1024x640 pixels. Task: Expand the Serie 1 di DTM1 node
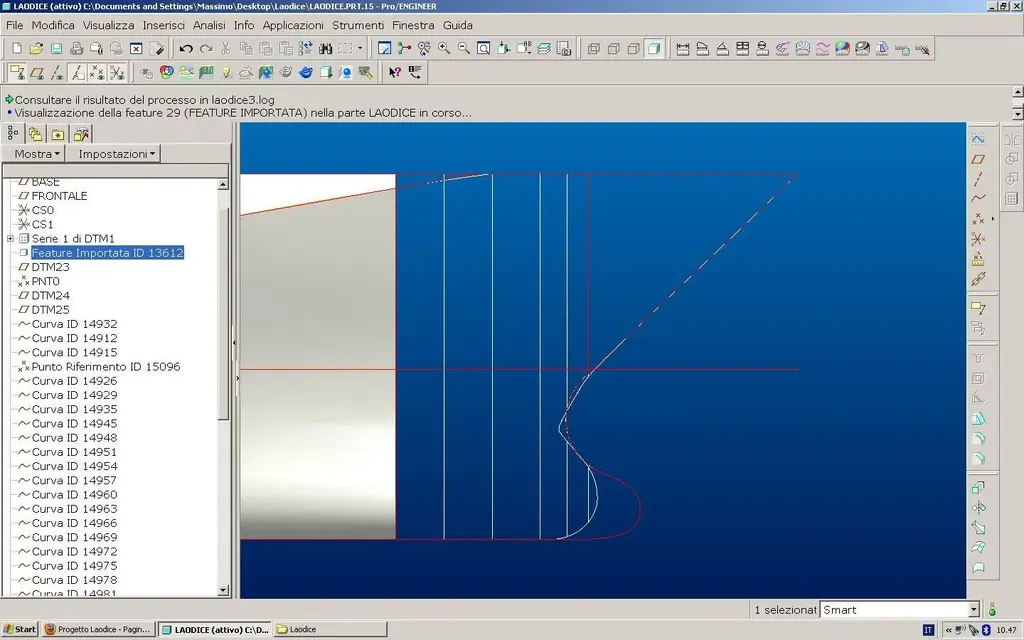click(x=11, y=239)
